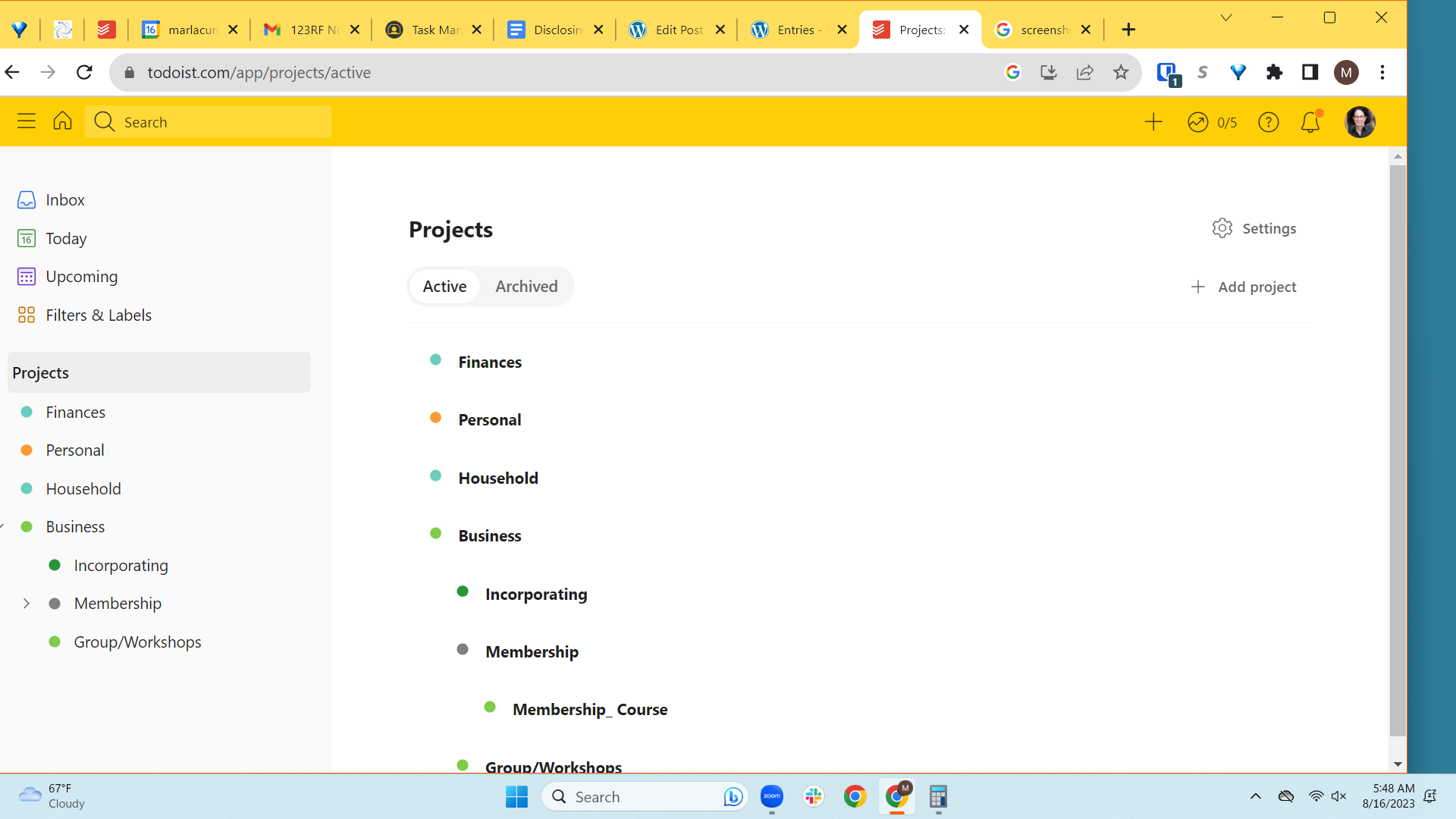Open projects Settings gear
This screenshot has height=819, width=1456.
[x=1254, y=228]
